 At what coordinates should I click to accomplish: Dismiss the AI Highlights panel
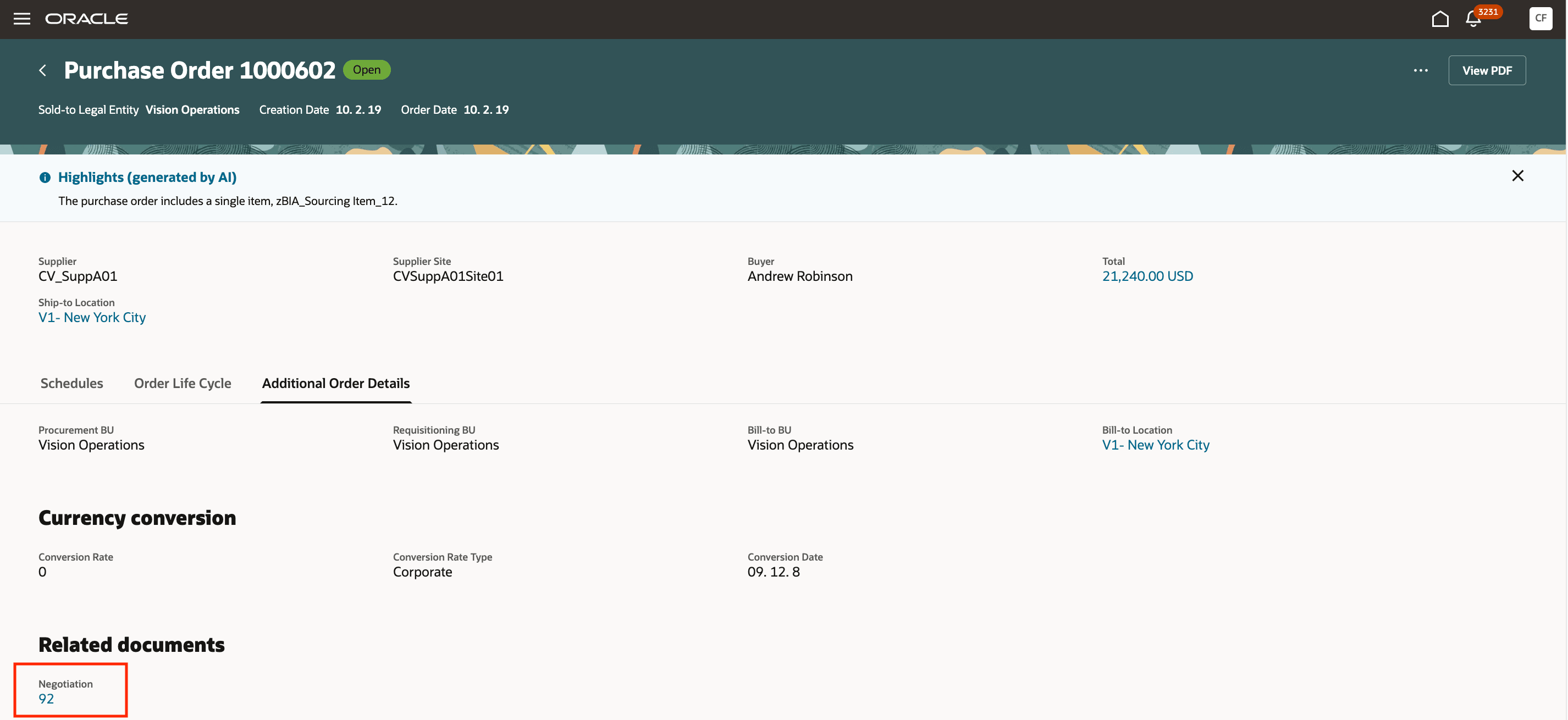(x=1517, y=176)
